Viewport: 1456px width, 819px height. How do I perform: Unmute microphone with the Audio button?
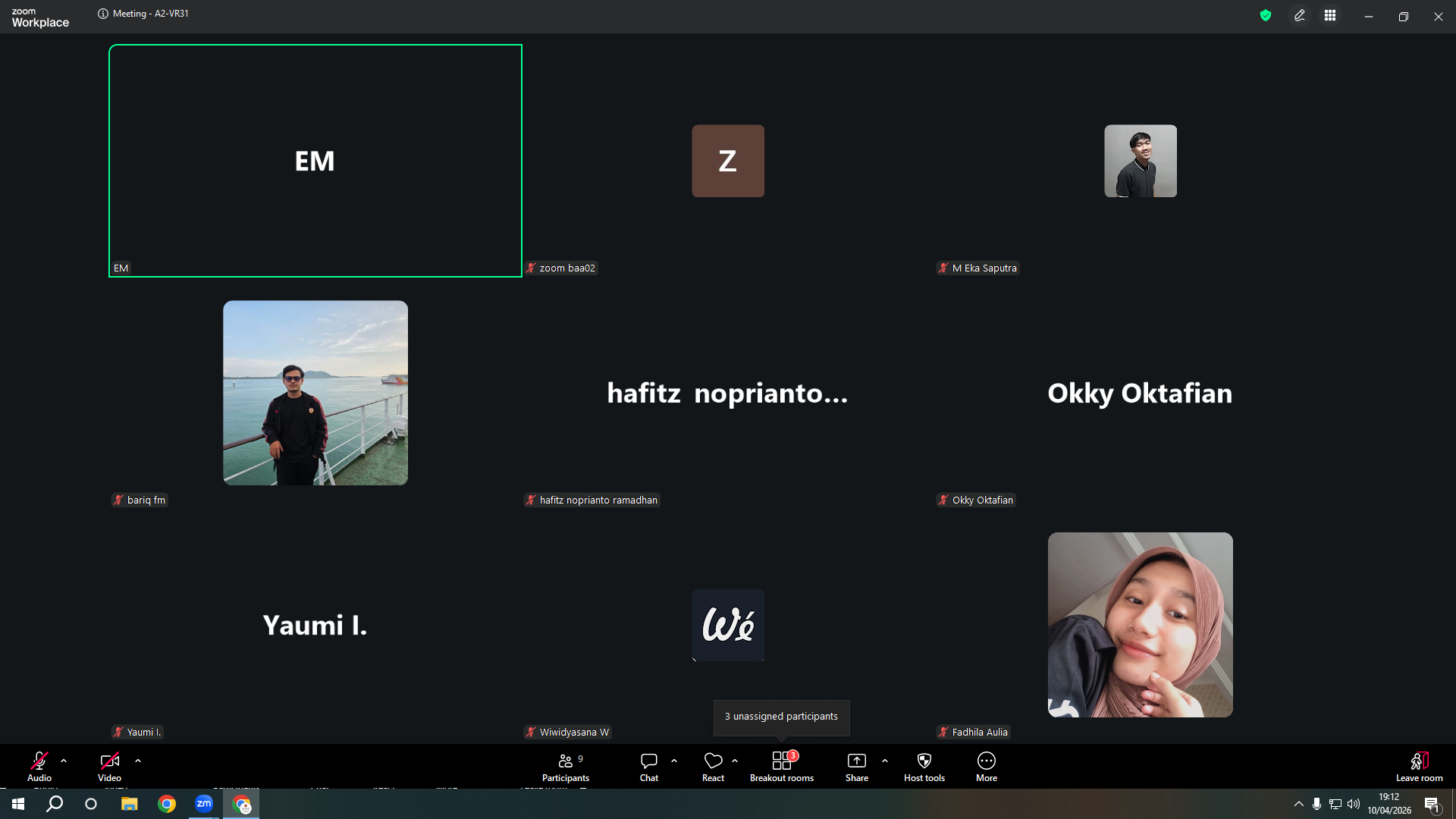39,767
